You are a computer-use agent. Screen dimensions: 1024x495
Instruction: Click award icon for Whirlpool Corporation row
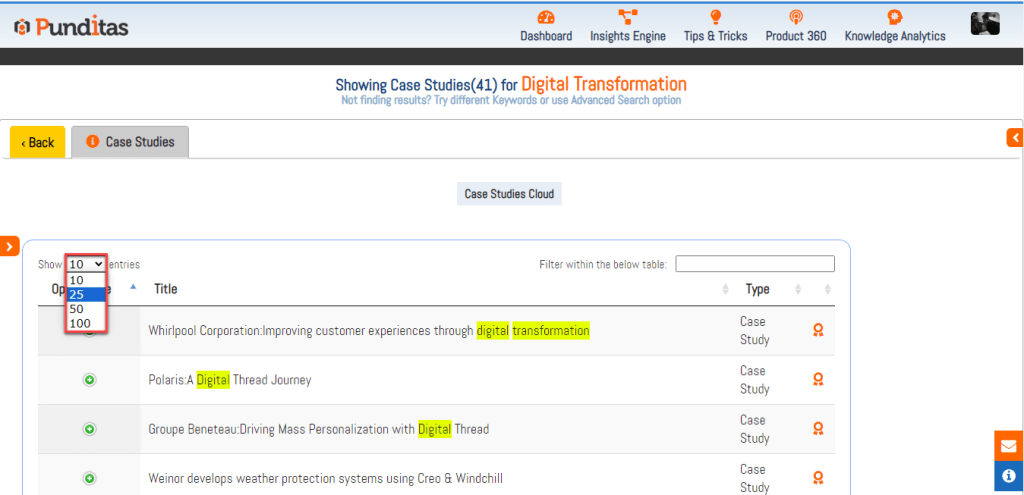(818, 331)
